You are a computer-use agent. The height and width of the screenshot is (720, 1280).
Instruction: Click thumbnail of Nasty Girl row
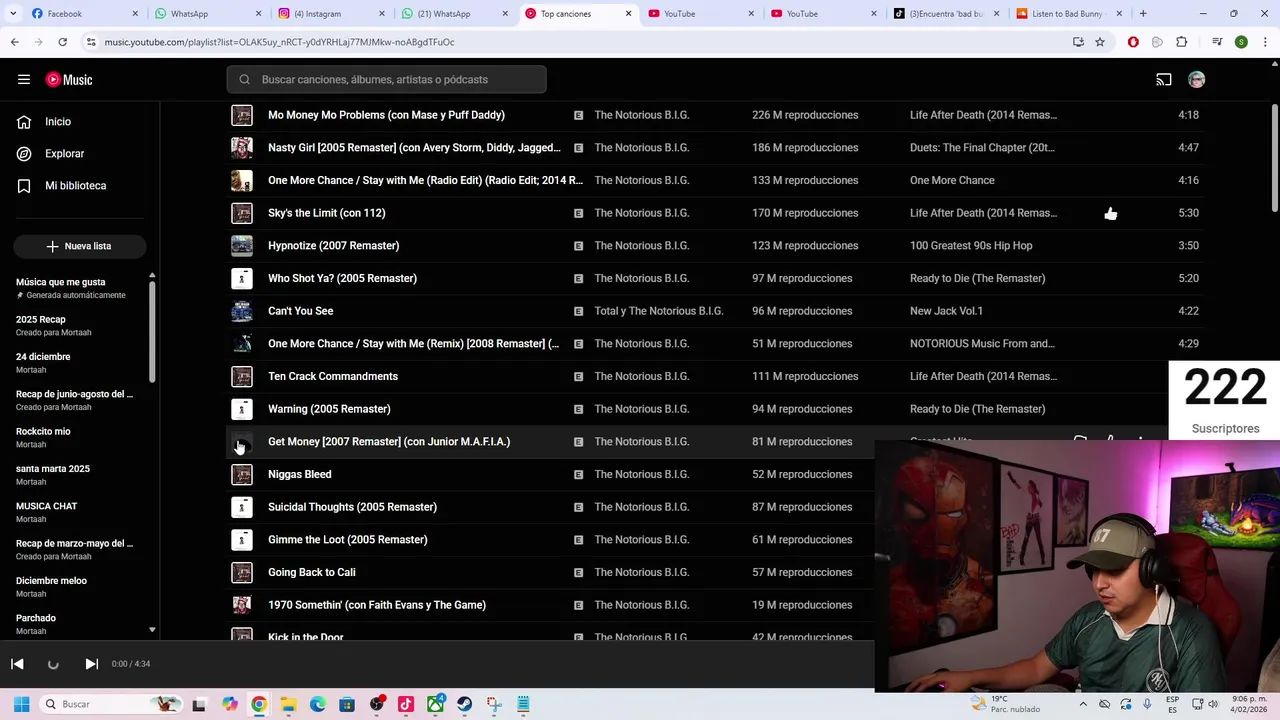click(x=242, y=148)
